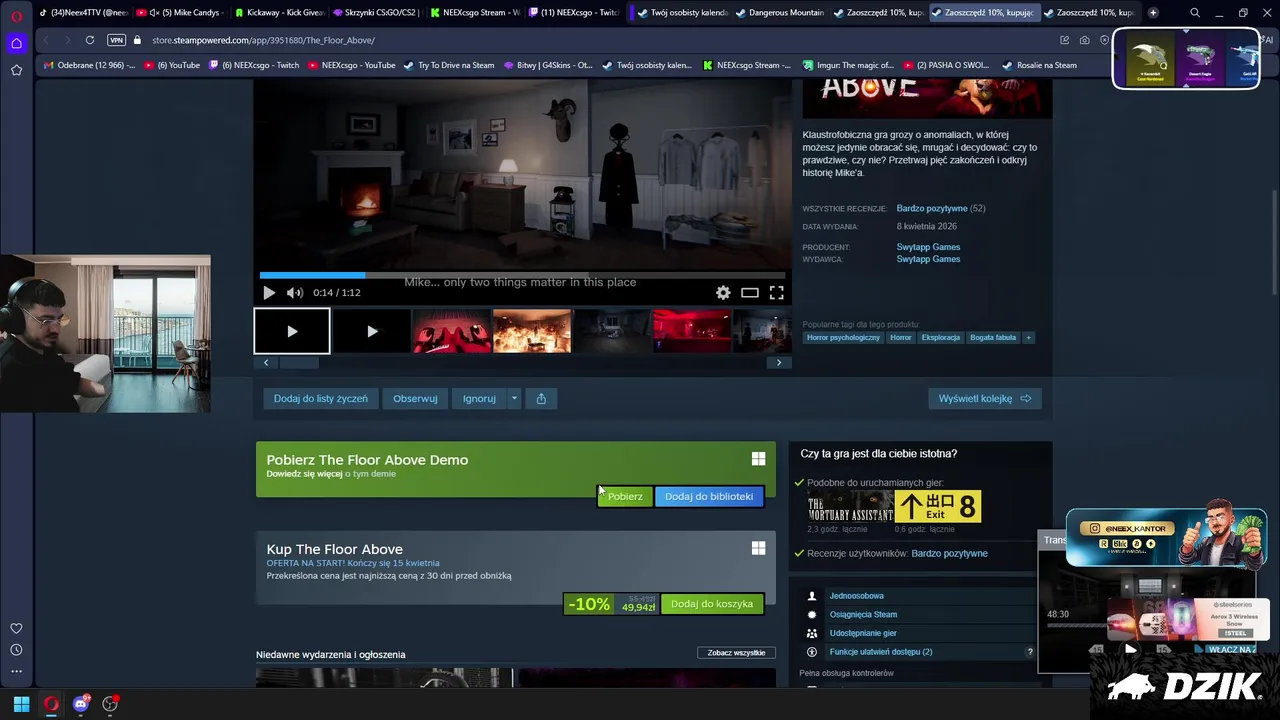This screenshot has width=1280, height=720.
Task: Go back with the browser back arrow
Action: tap(46, 40)
